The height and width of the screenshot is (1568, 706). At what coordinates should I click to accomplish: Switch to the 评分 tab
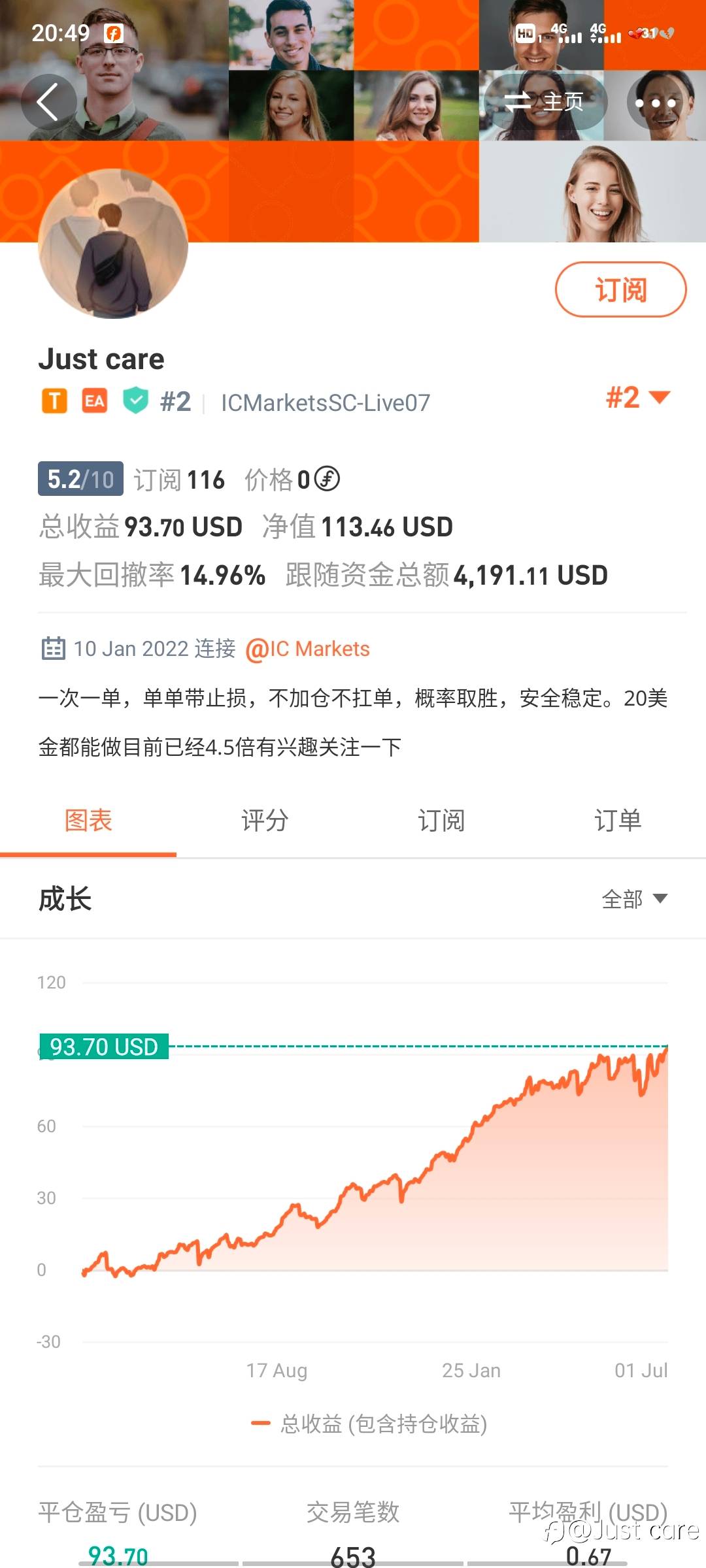point(265,821)
